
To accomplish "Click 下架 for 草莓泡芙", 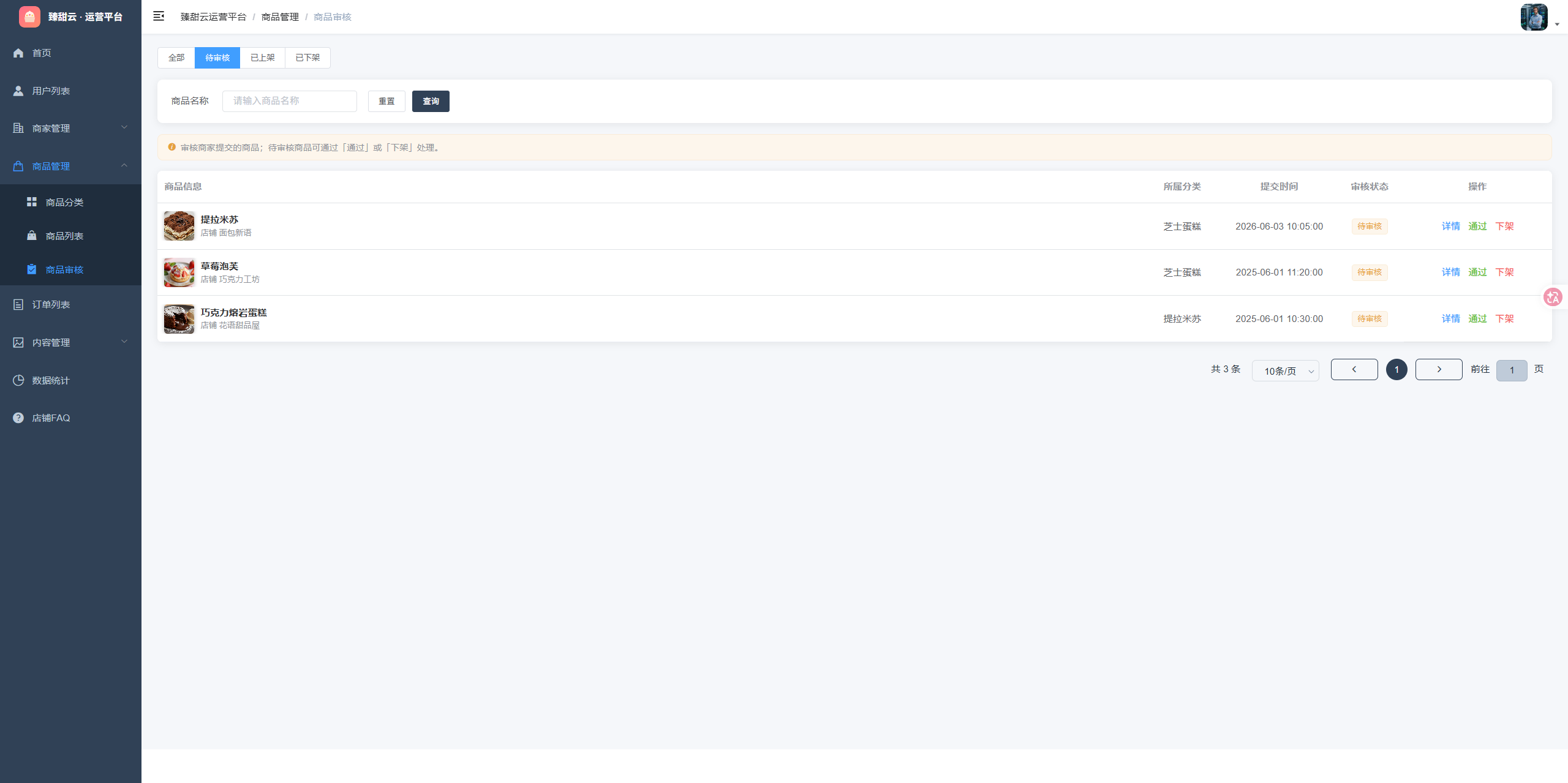I will tap(1504, 272).
